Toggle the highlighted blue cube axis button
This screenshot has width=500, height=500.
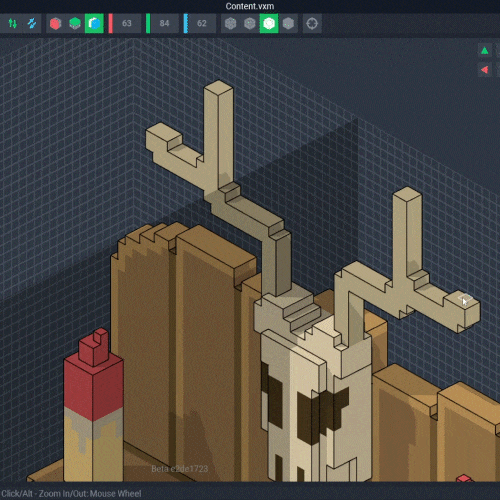[94, 23]
